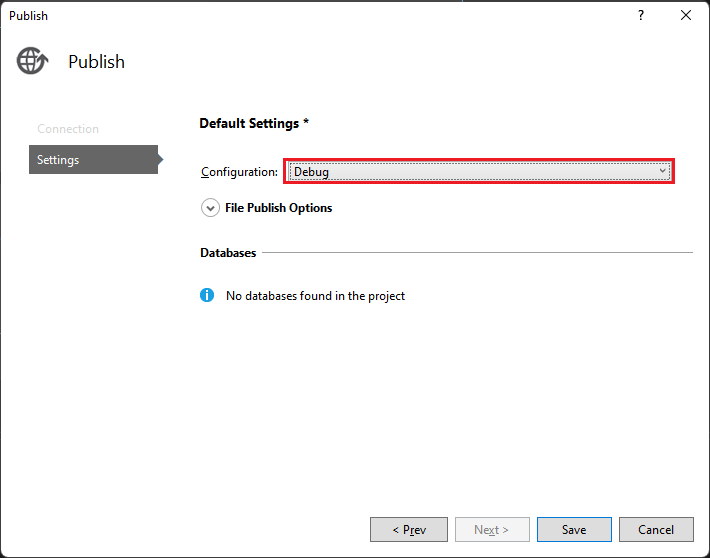Click the blue information icon
Image resolution: width=710 pixels, height=558 pixels.
(x=207, y=296)
